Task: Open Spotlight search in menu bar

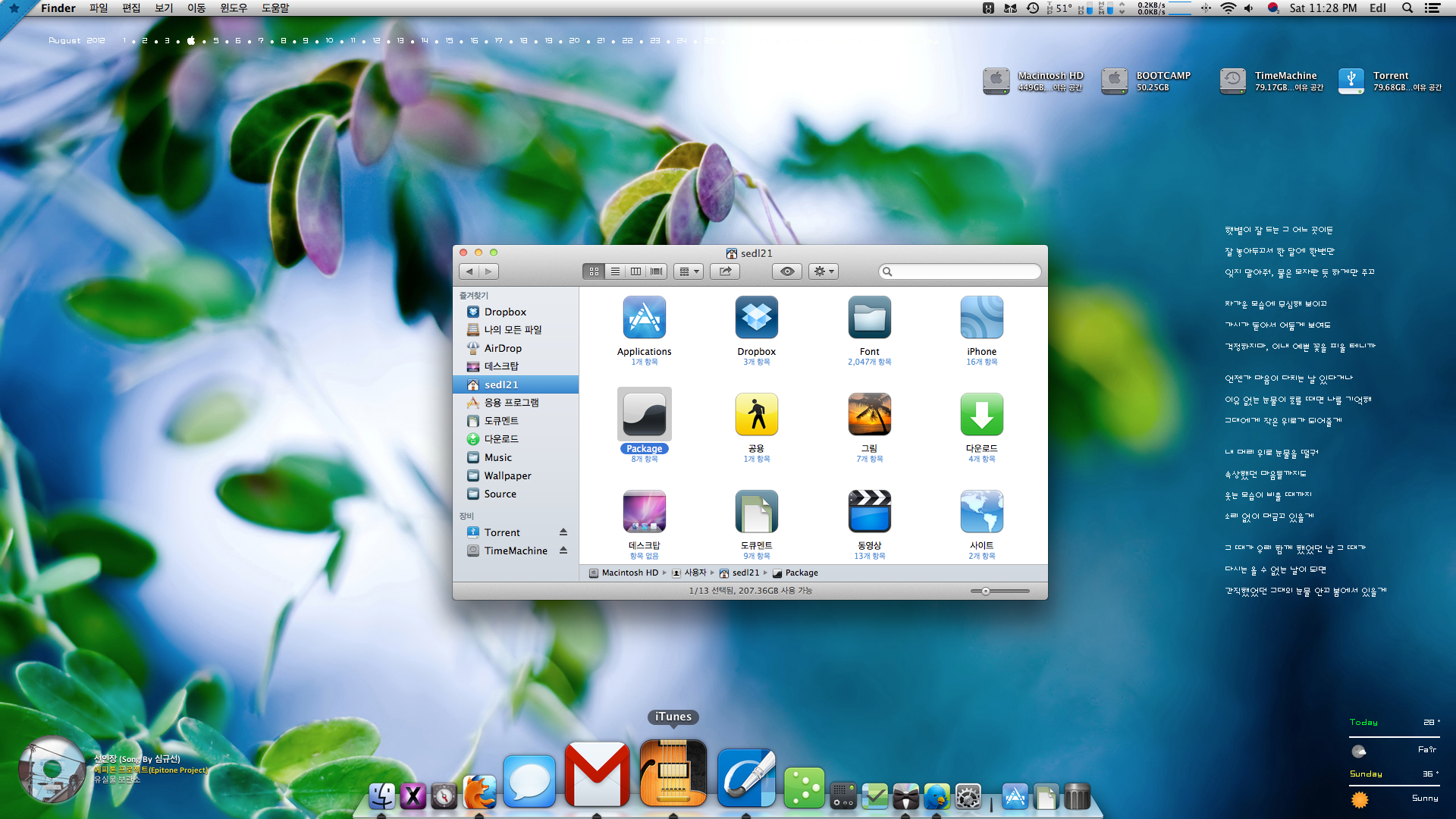Action: (1407, 8)
